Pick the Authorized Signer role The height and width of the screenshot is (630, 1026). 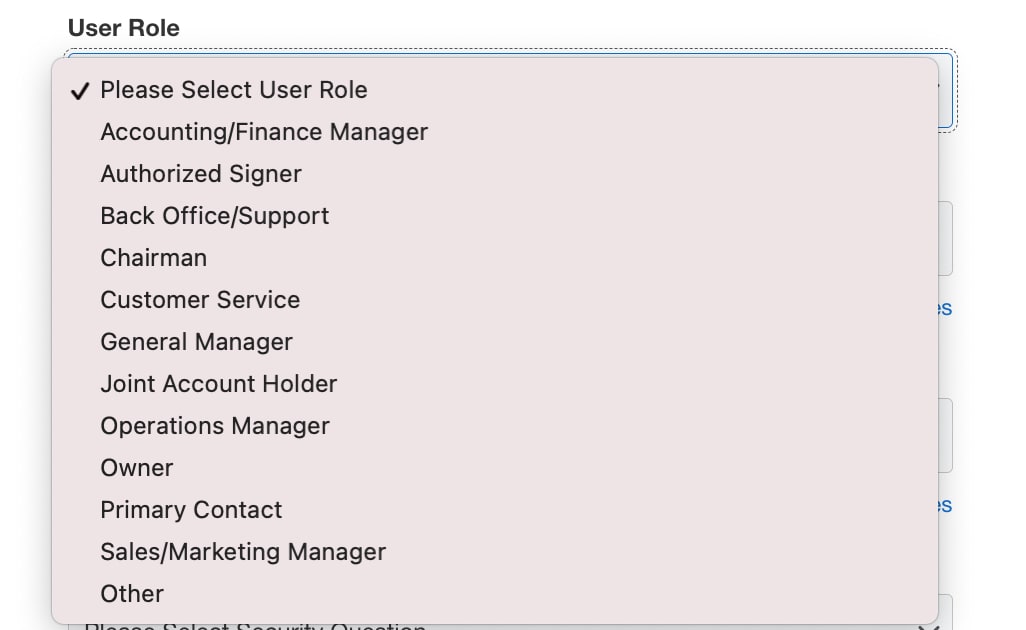tap(201, 174)
